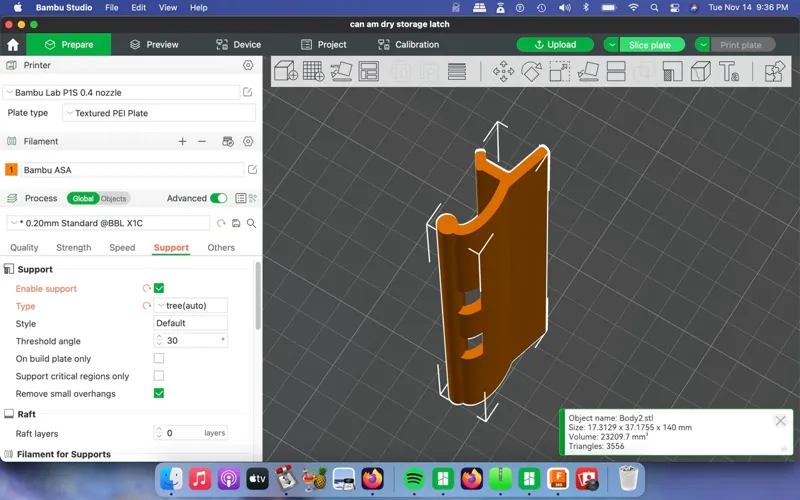Image resolution: width=800 pixels, height=500 pixels.
Task: Select the Move tool
Action: (x=504, y=71)
